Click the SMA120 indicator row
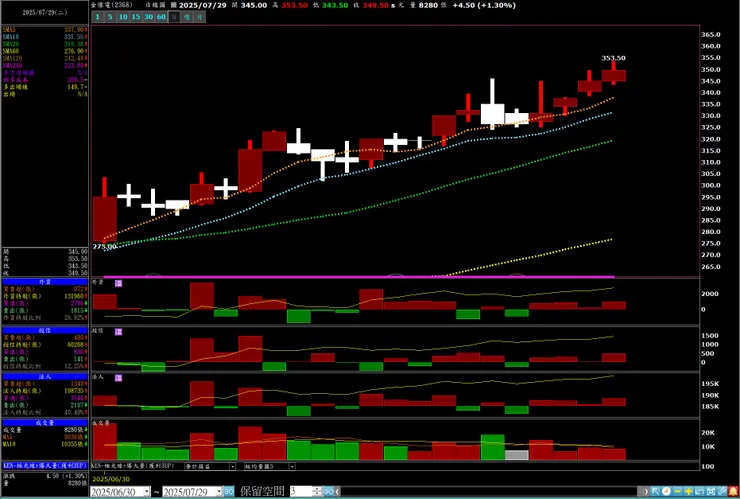This screenshot has width=740, height=499. 45,59
